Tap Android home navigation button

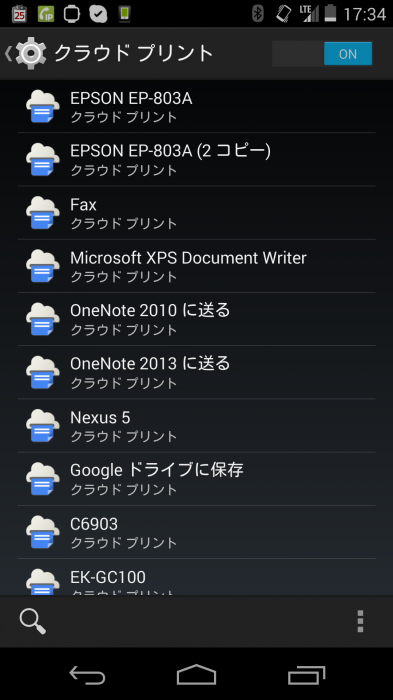(x=196, y=674)
